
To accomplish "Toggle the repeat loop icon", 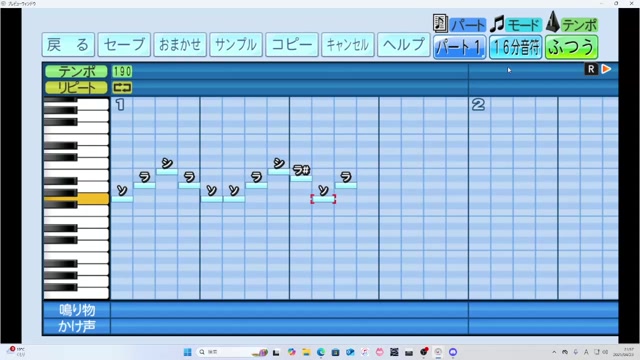I will (122, 87).
